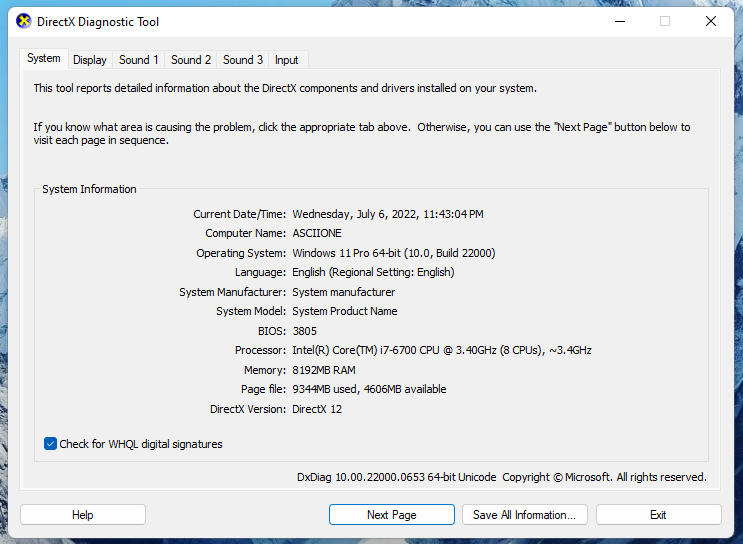Open the Input tab
The image size is (743, 544).
[287, 60]
